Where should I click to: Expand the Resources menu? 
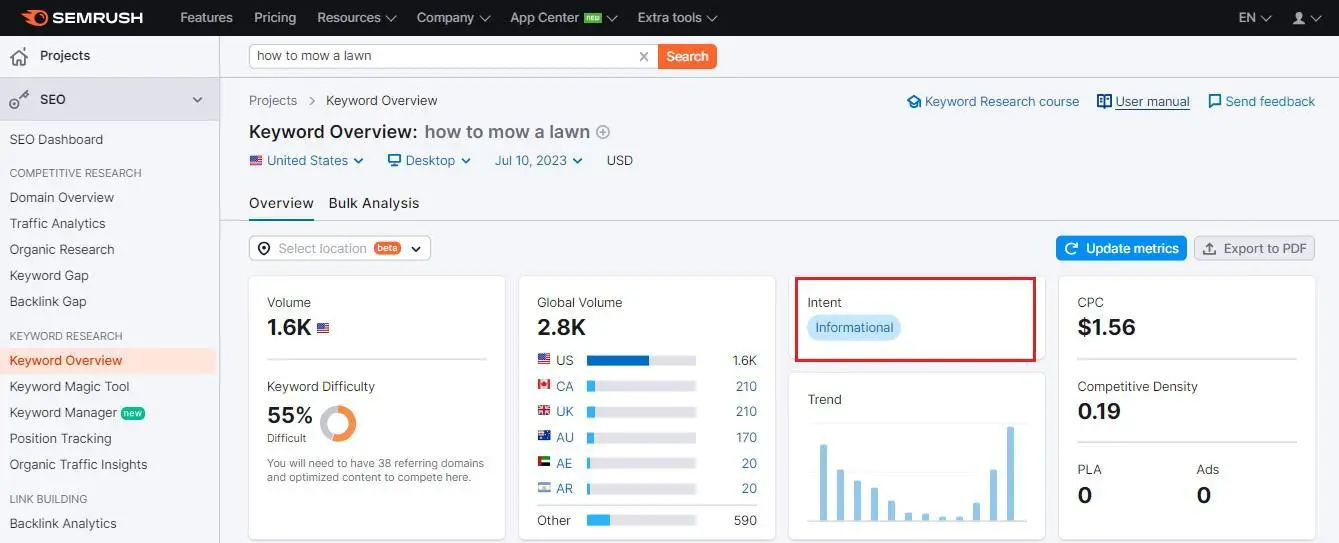coord(356,17)
